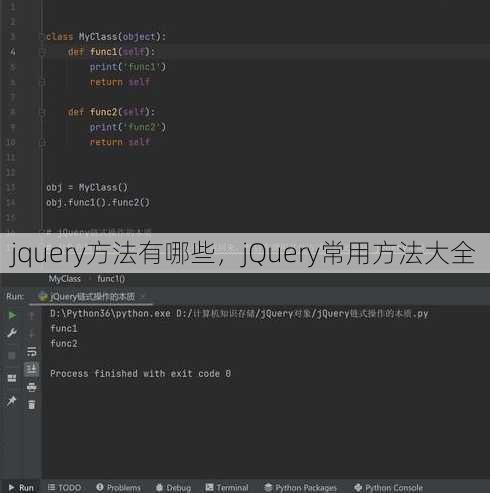Open the TODO tool window tab
Viewport: 490px width, 493px height.
[64, 487]
